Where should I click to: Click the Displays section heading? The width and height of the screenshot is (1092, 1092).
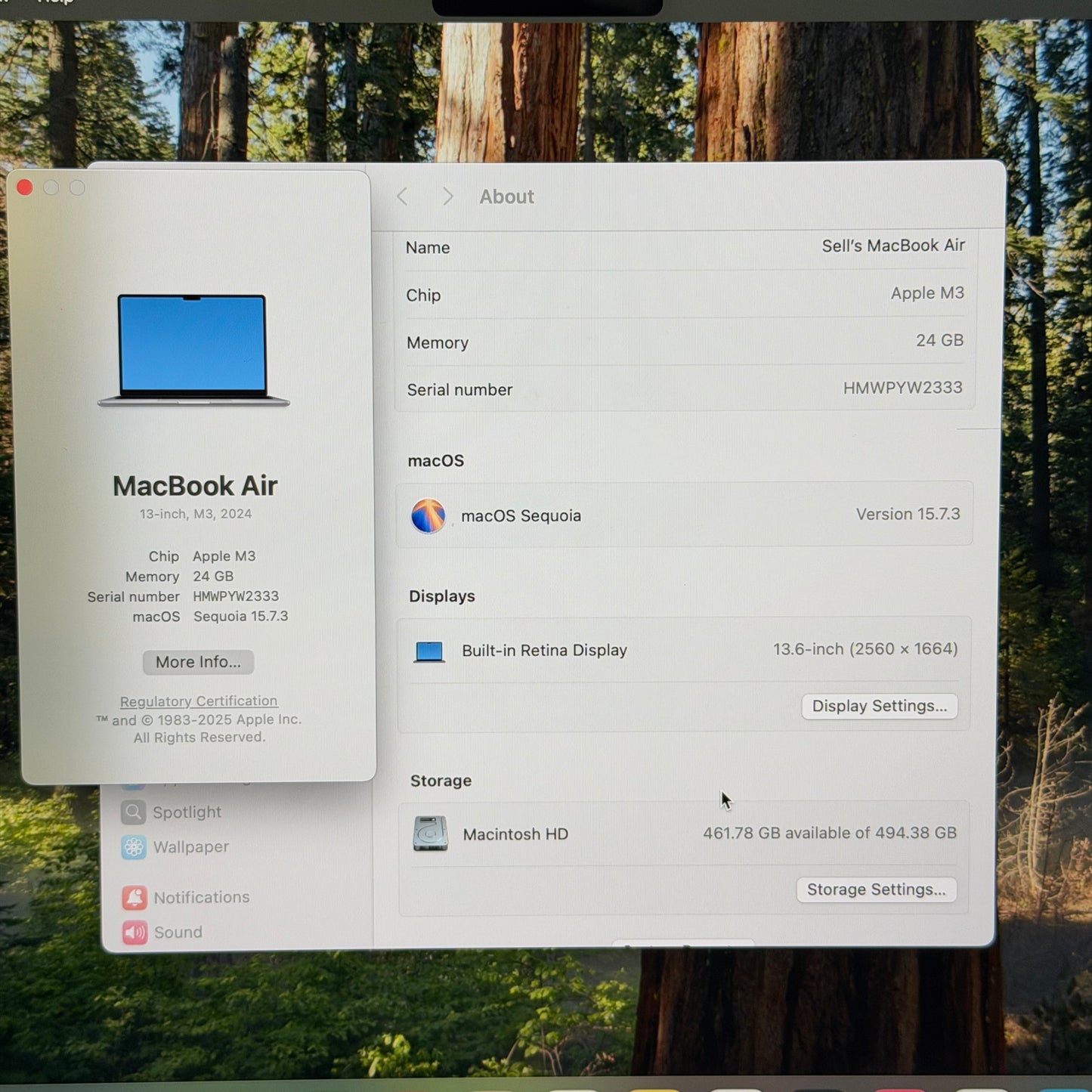tap(442, 596)
